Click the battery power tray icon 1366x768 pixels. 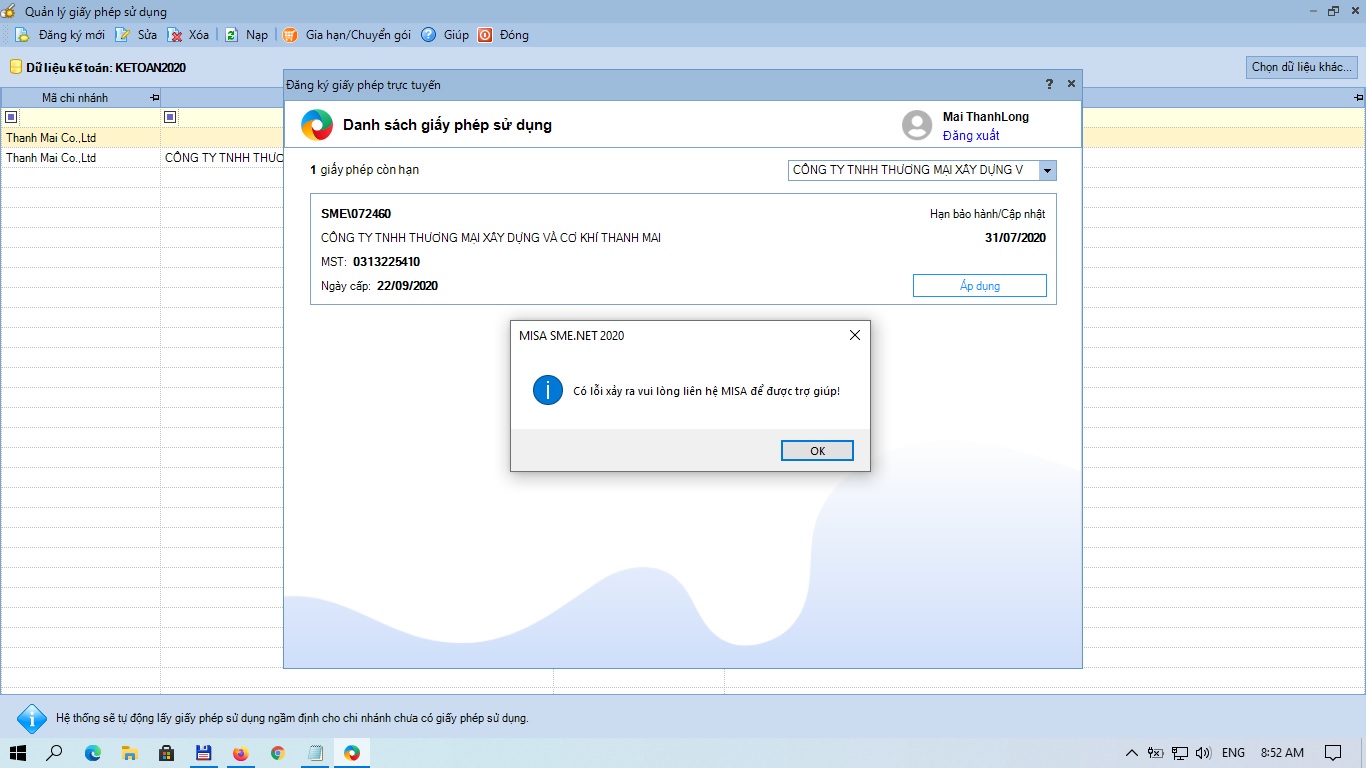point(1155,753)
